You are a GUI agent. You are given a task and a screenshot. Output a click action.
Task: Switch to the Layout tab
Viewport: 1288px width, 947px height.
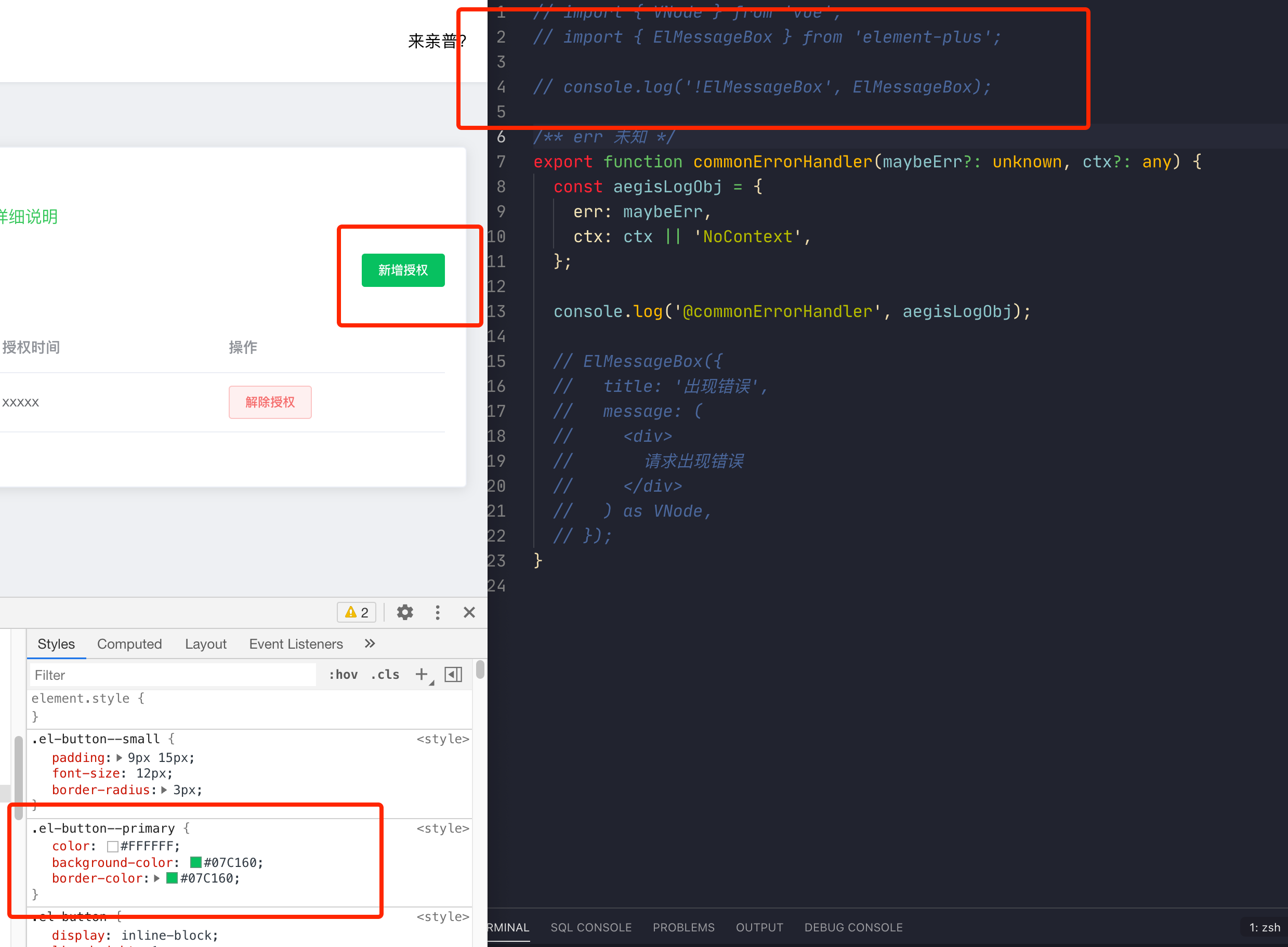[x=205, y=643]
